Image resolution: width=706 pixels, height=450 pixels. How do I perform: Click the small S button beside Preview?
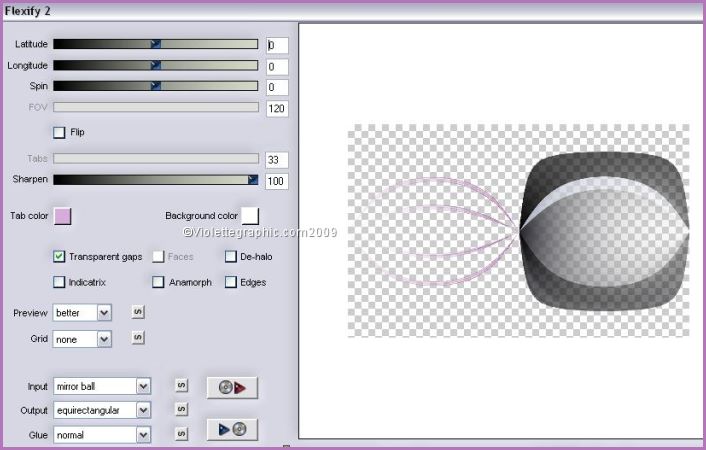click(138, 312)
